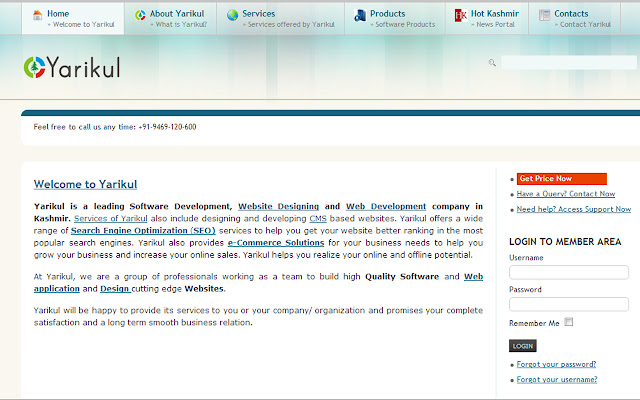Viewport: 640px width, 400px height.
Task: Click the search input field
Action: [569, 62]
